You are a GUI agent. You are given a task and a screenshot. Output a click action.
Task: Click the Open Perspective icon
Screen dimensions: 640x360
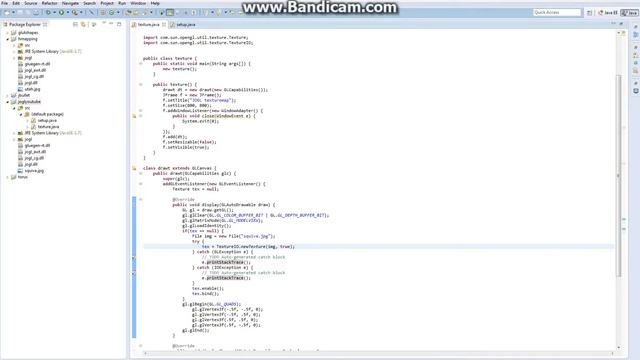589,13
